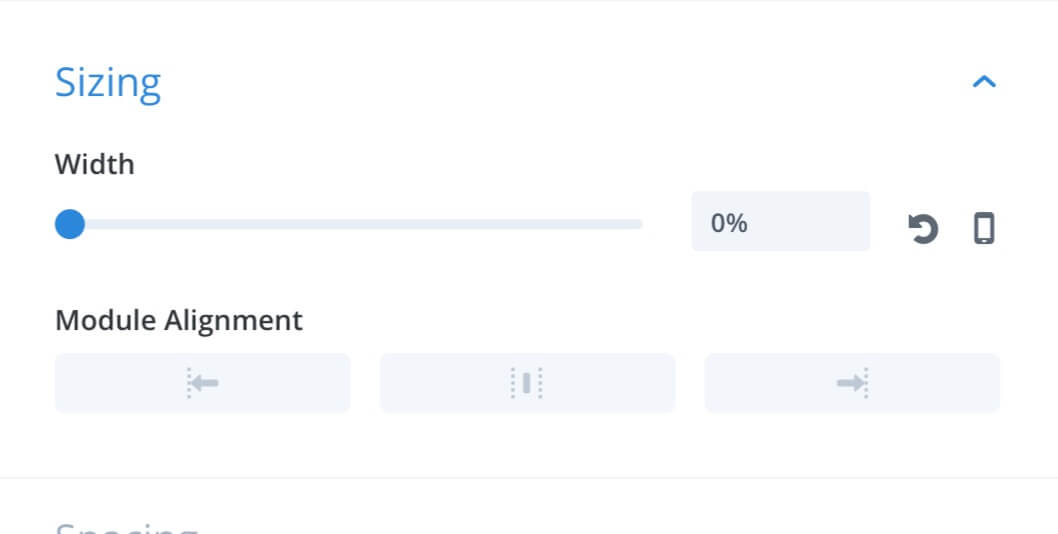Click the Sizing section title
This screenshot has height=534, width=1058.
point(108,83)
